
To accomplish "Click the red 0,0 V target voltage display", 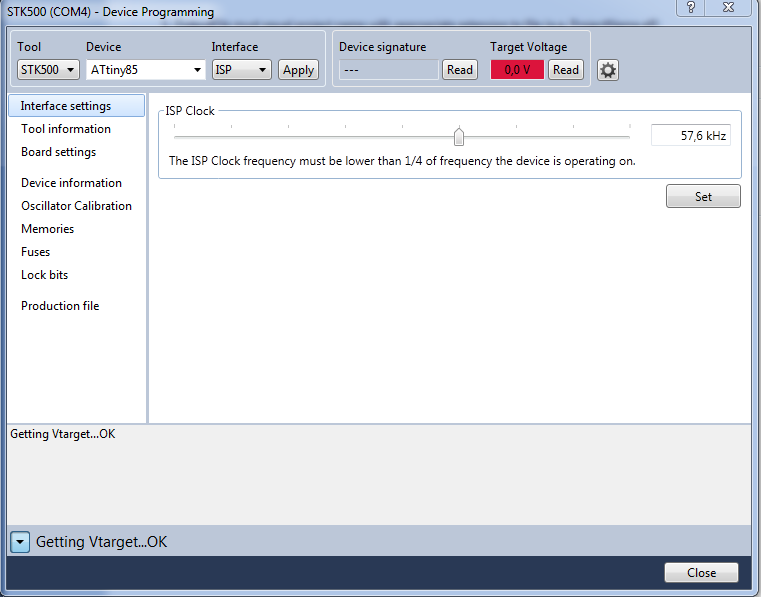I will point(517,70).
